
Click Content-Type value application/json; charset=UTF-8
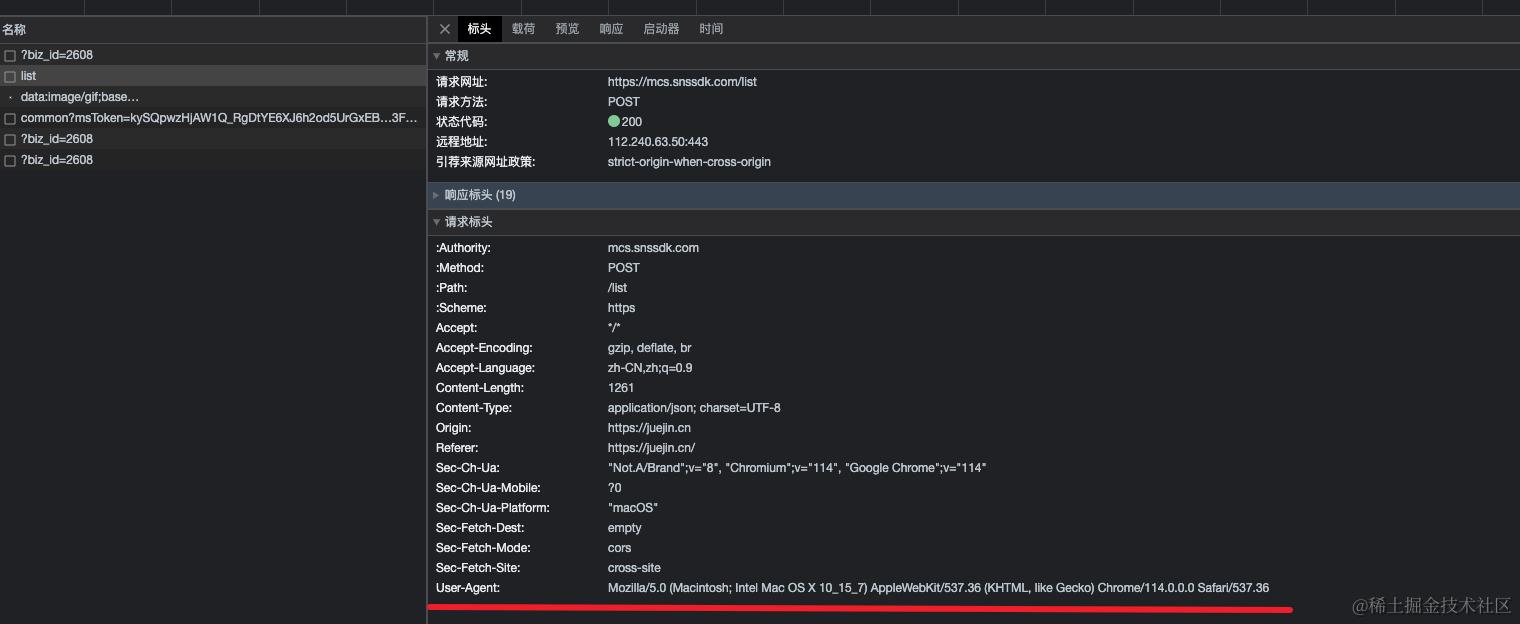point(694,408)
